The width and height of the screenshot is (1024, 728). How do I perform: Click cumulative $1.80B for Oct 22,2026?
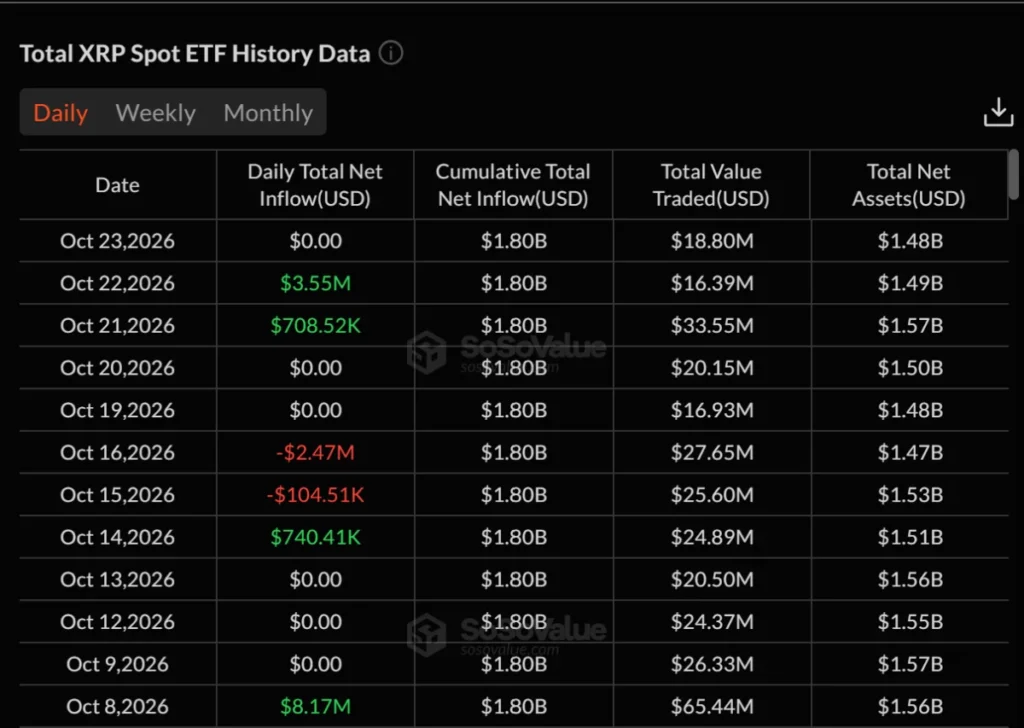tap(514, 283)
